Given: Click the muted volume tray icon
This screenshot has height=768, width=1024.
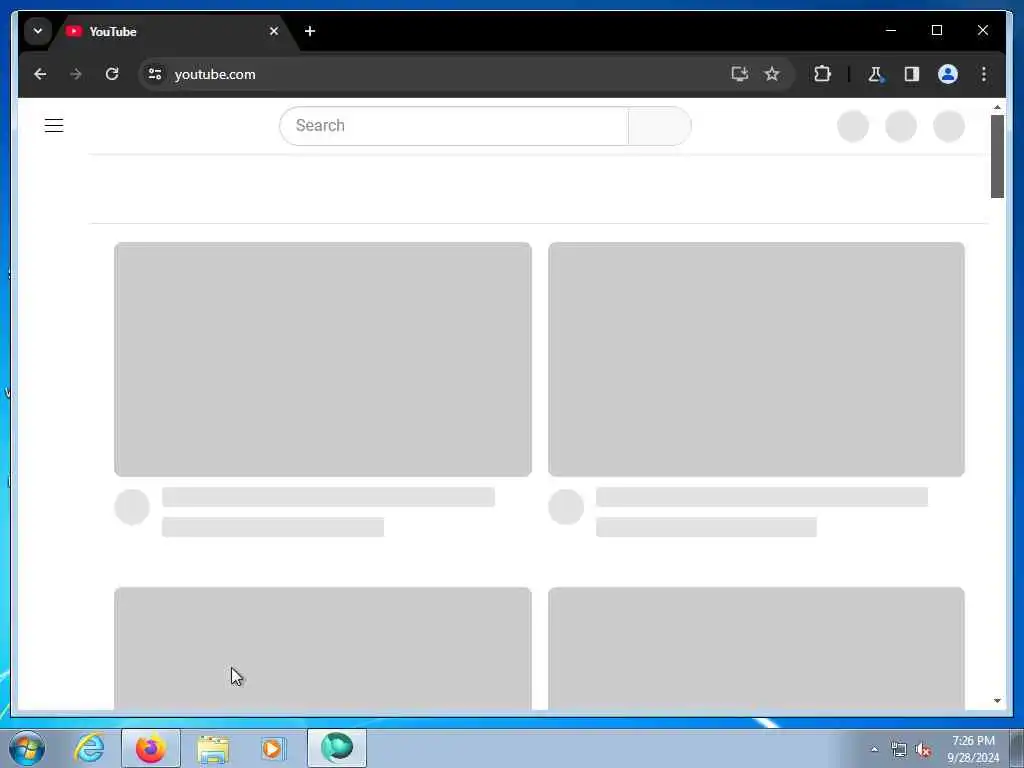Looking at the screenshot, I should 923,750.
